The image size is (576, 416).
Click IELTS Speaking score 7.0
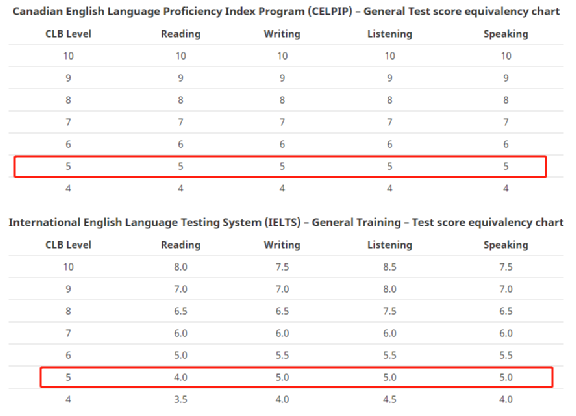click(x=506, y=289)
